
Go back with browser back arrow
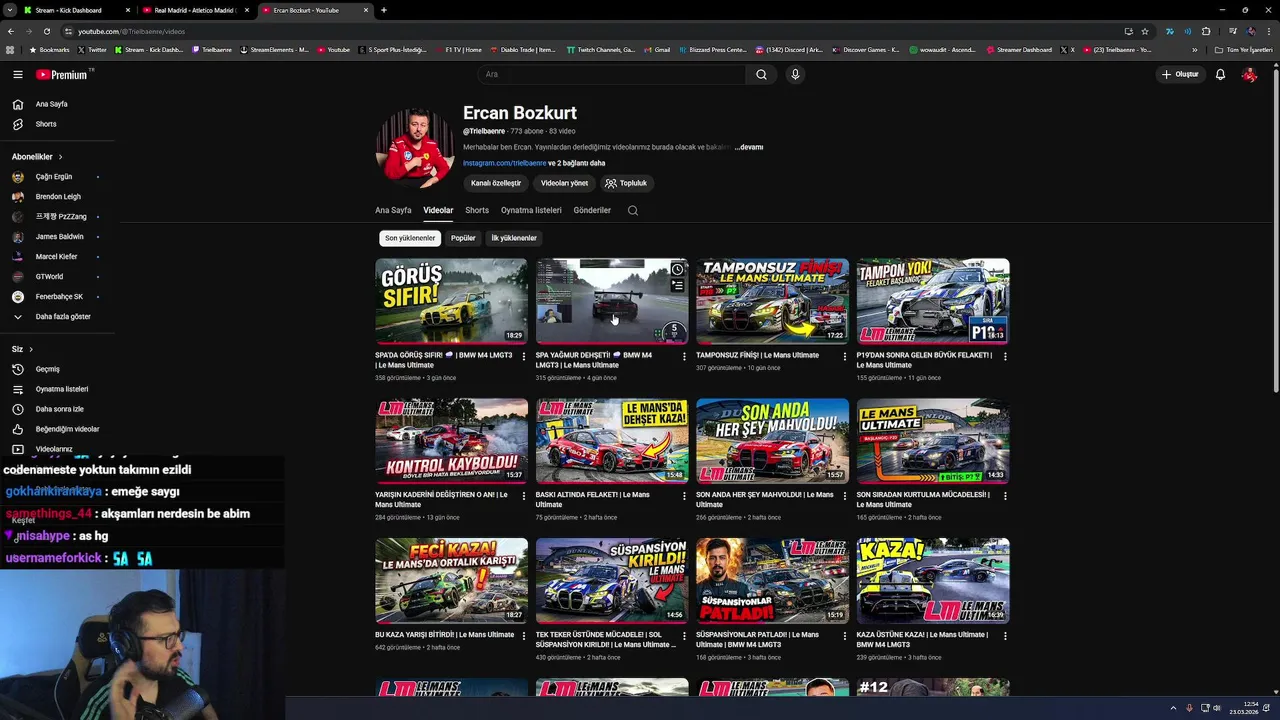click(x=11, y=31)
